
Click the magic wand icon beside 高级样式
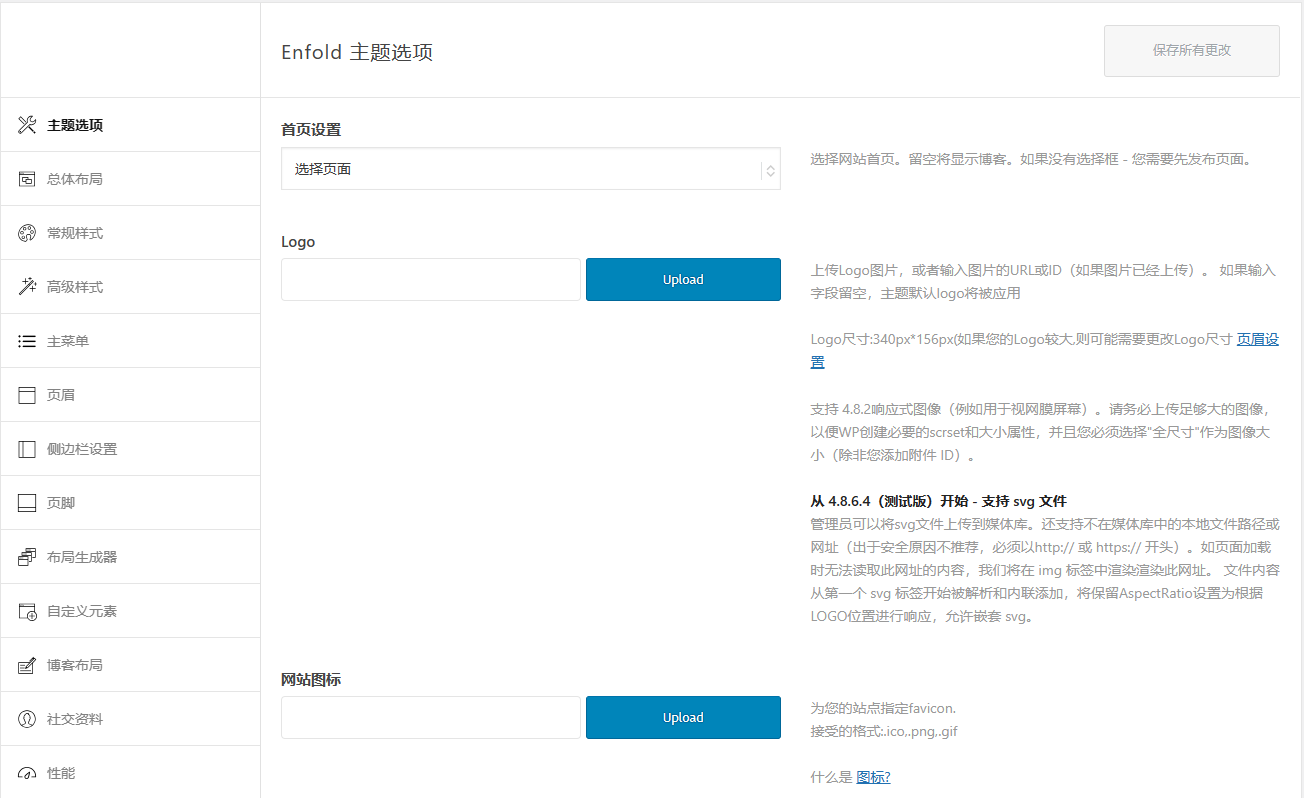[27, 287]
